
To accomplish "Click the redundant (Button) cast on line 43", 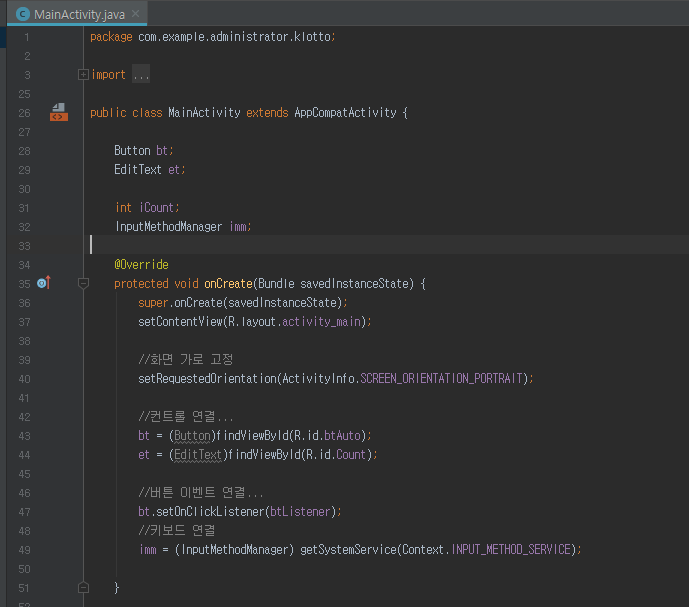I will tap(192, 436).
